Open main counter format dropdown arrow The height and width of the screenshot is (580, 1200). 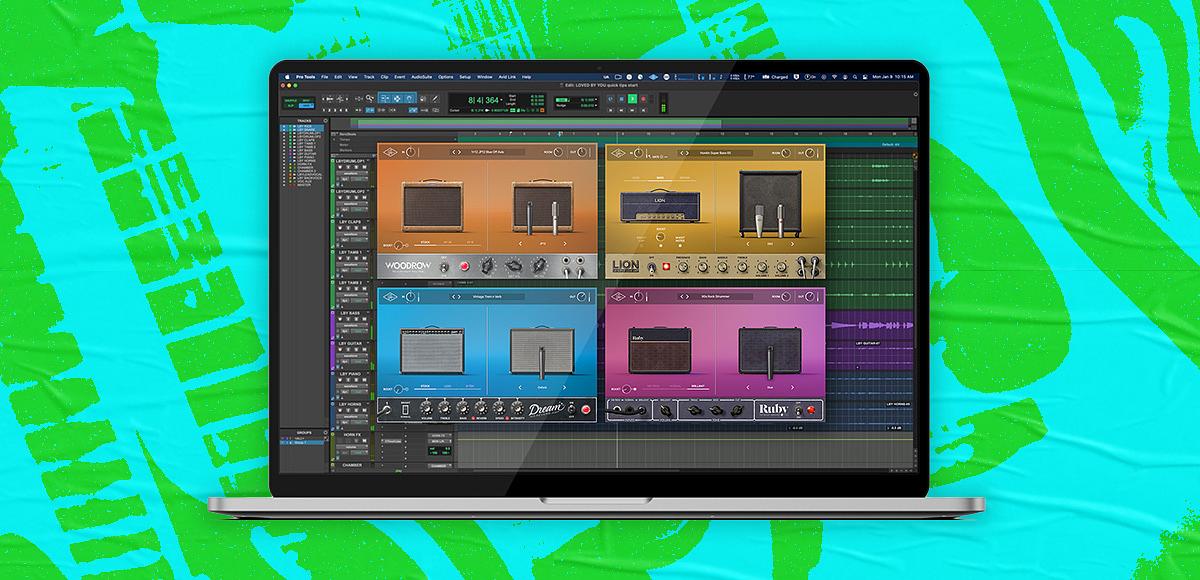pos(501,100)
